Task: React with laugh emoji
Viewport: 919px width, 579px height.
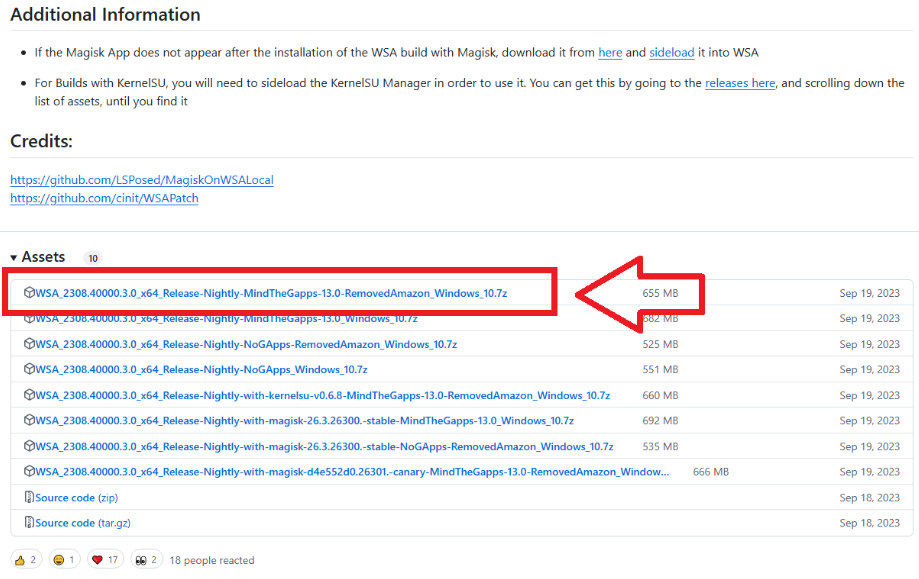Action: [64, 560]
